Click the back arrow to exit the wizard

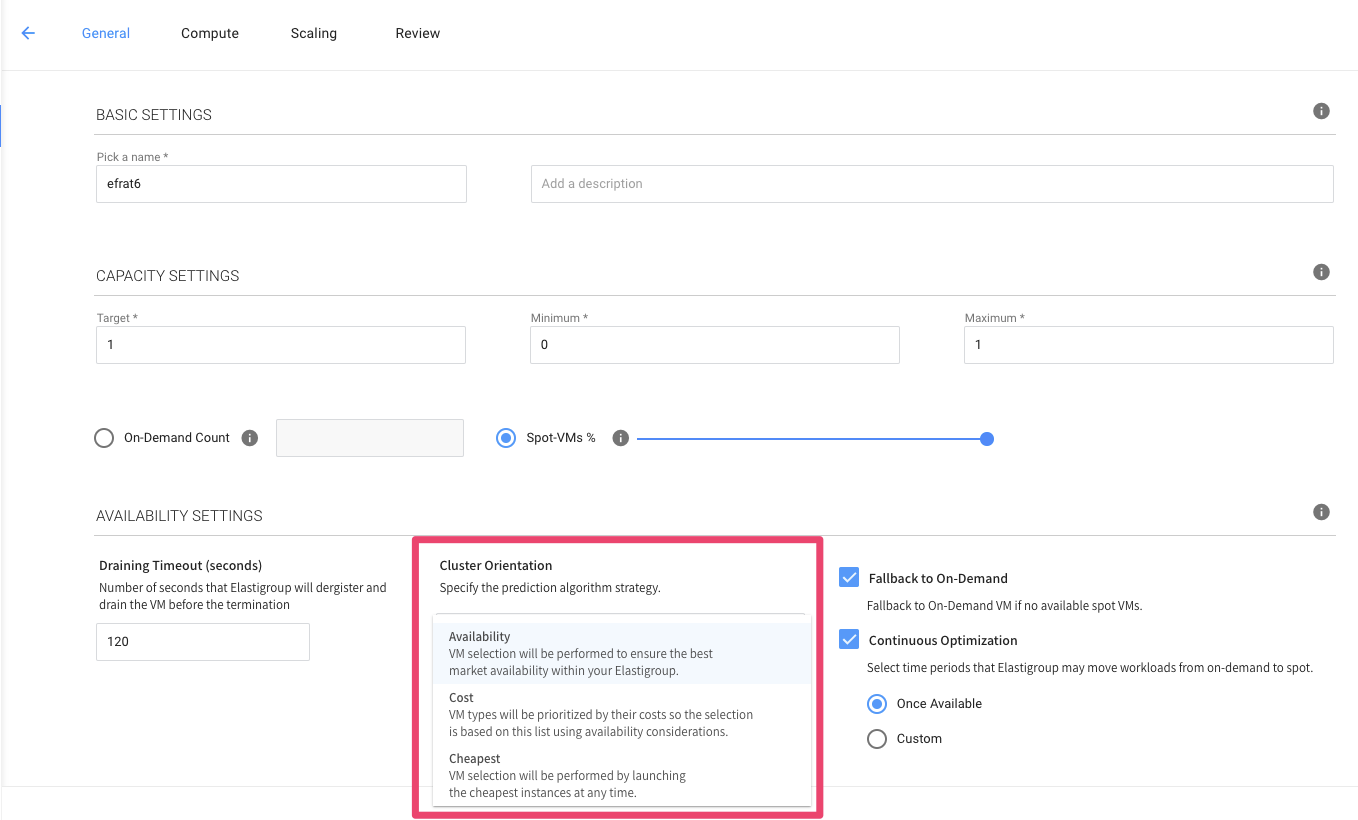[27, 33]
